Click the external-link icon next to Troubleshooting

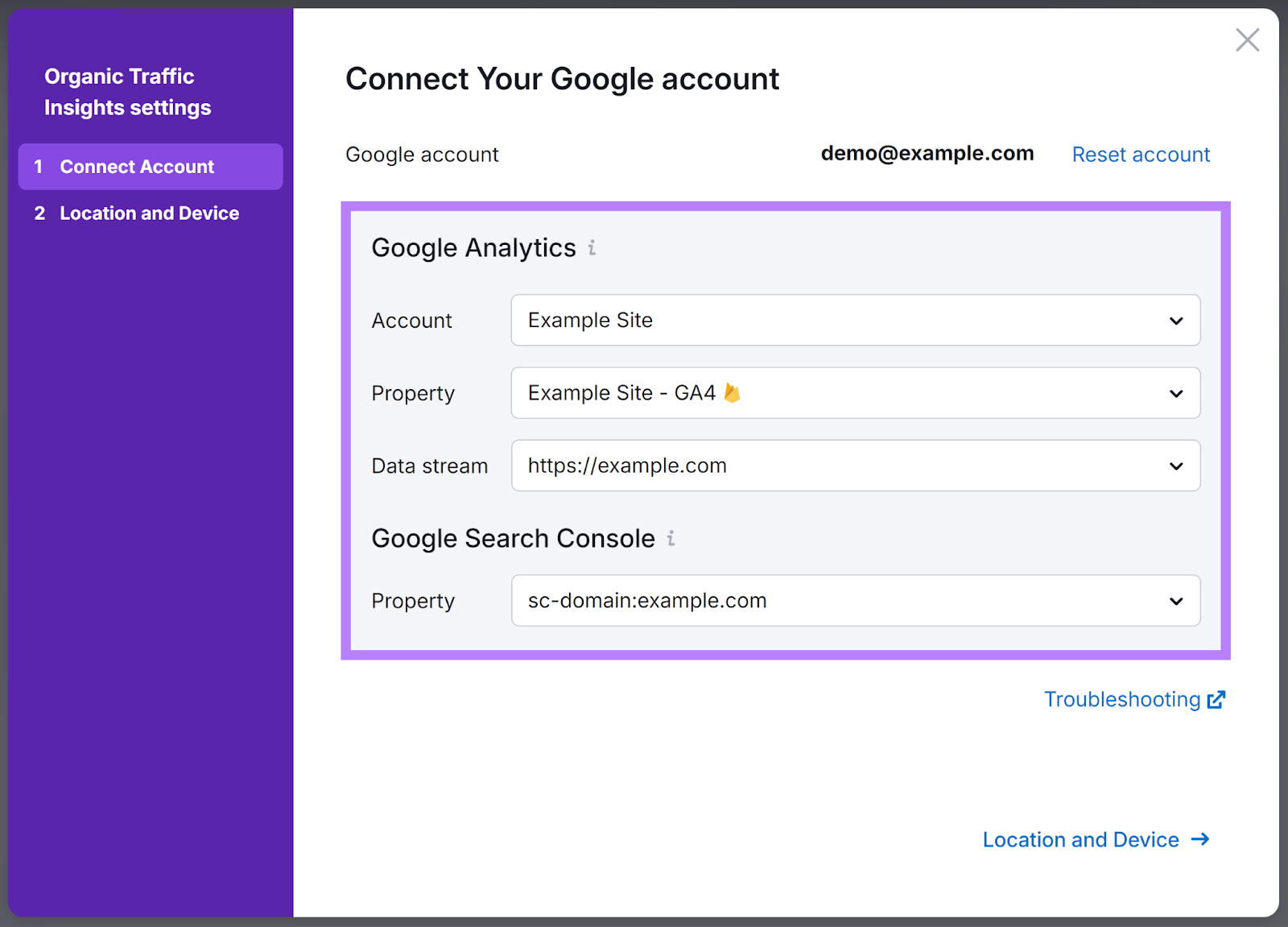[1216, 699]
